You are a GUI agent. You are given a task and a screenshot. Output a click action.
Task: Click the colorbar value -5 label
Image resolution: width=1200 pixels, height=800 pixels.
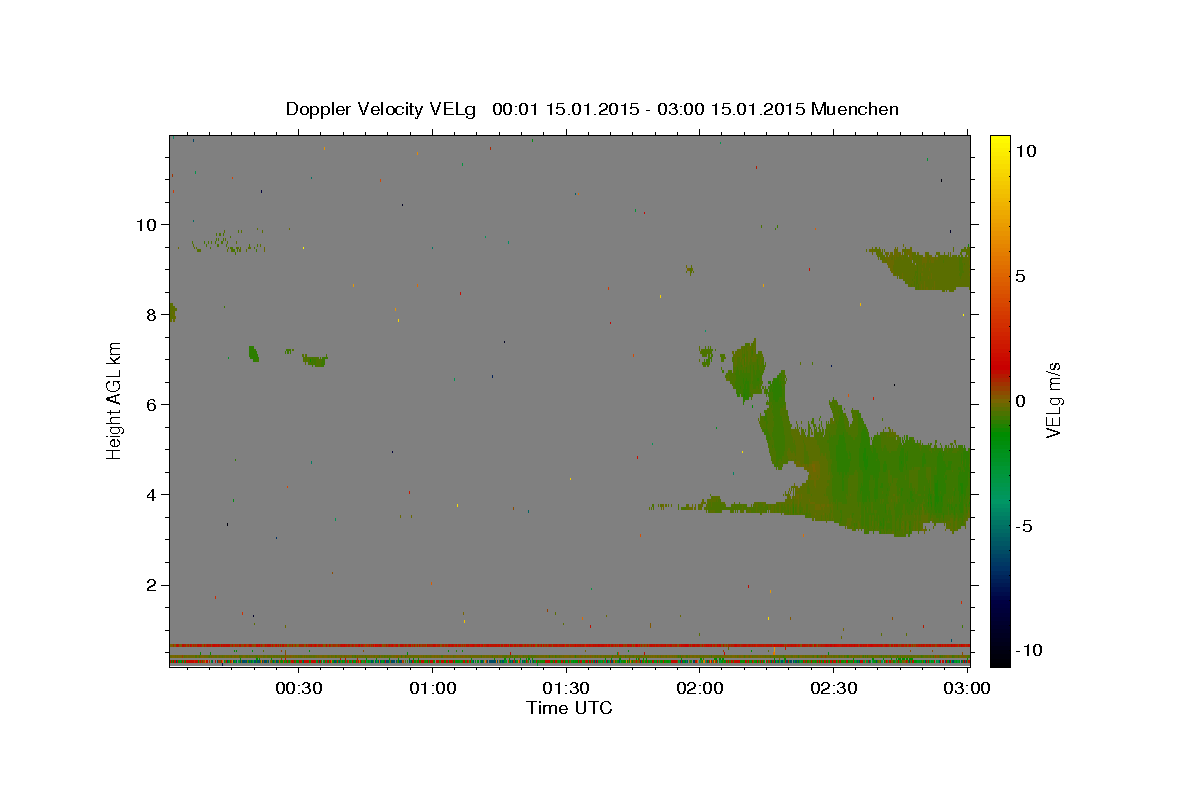tap(1024, 526)
